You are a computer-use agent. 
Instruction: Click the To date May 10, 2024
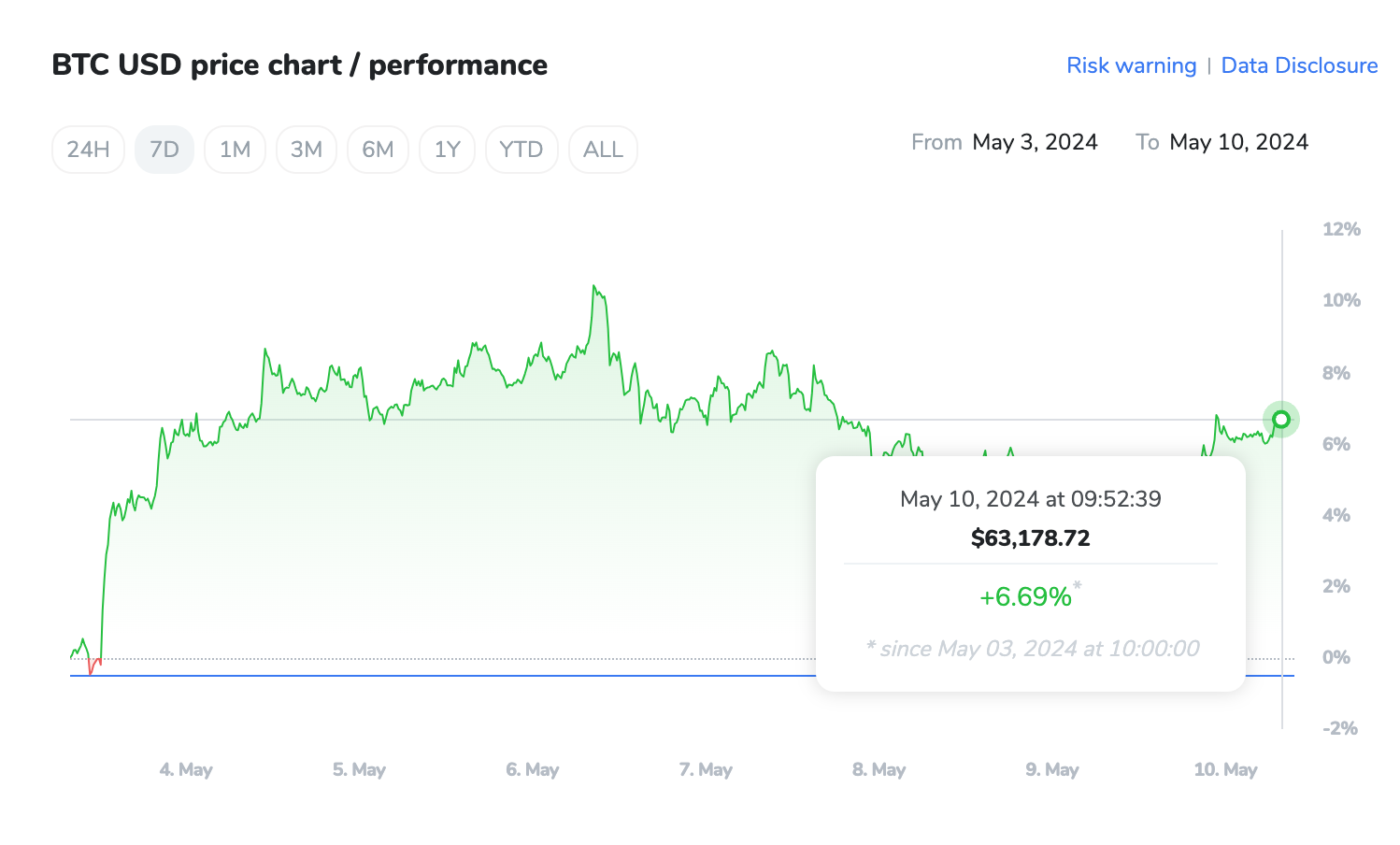[x=1238, y=142]
